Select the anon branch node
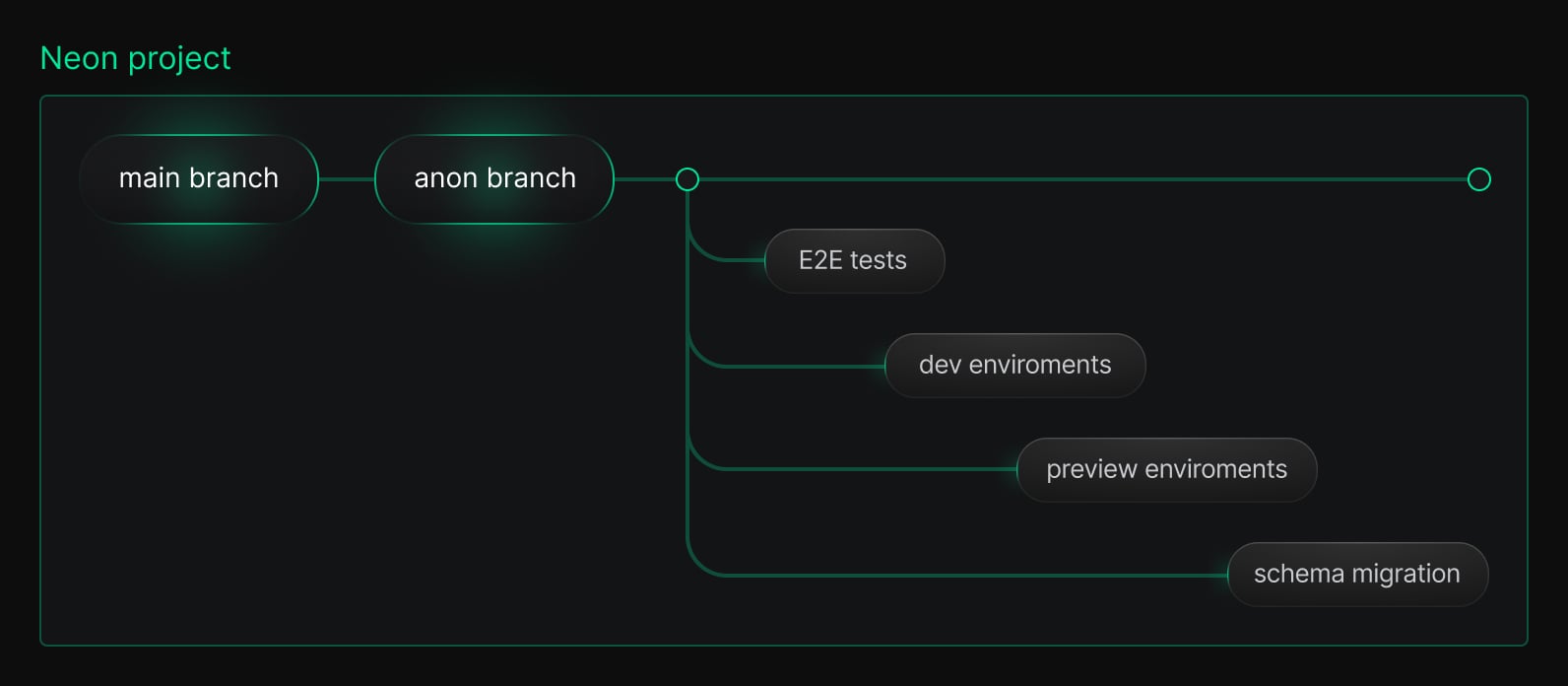Screen dimensions: 1568x686 pyautogui.click(x=494, y=178)
